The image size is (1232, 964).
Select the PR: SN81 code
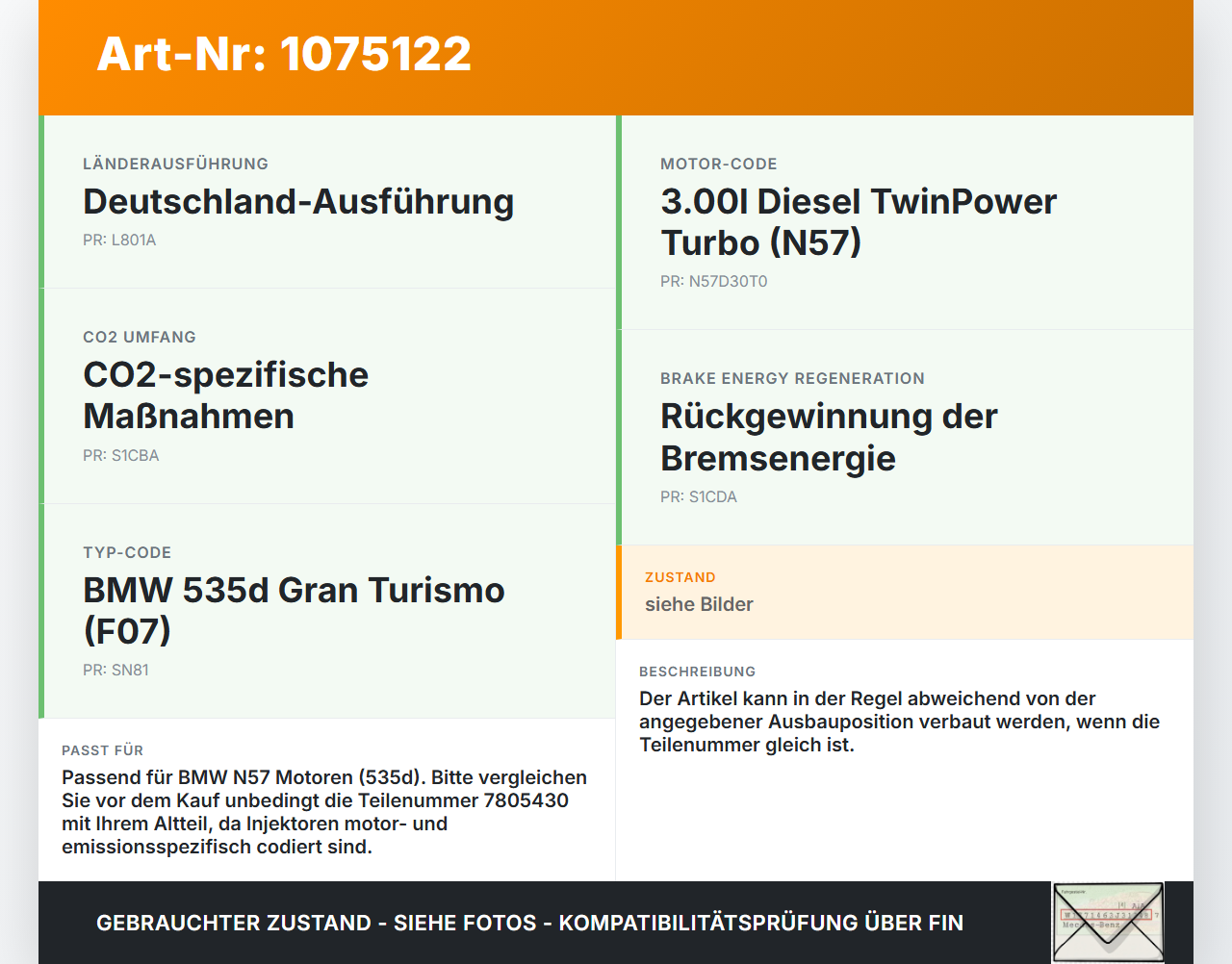115,671
